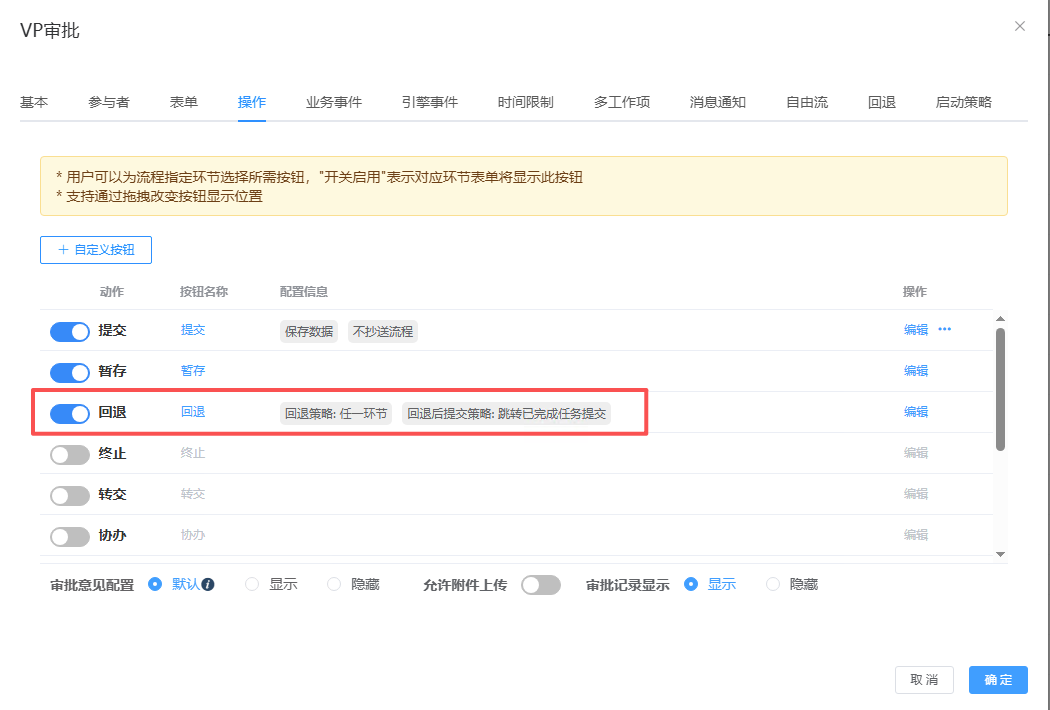
Task: Select 显示 radio for 审批意见配置
Action: (252, 584)
